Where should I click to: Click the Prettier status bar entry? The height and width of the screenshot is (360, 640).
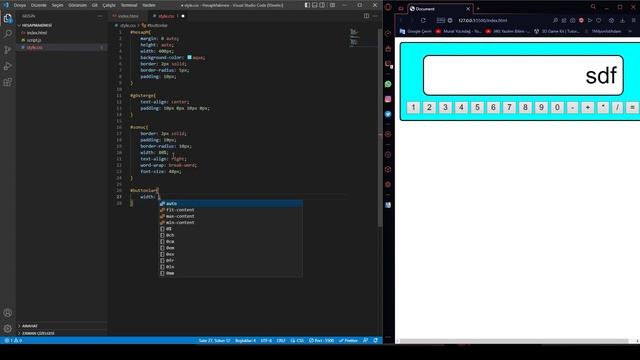pos(349,340)
